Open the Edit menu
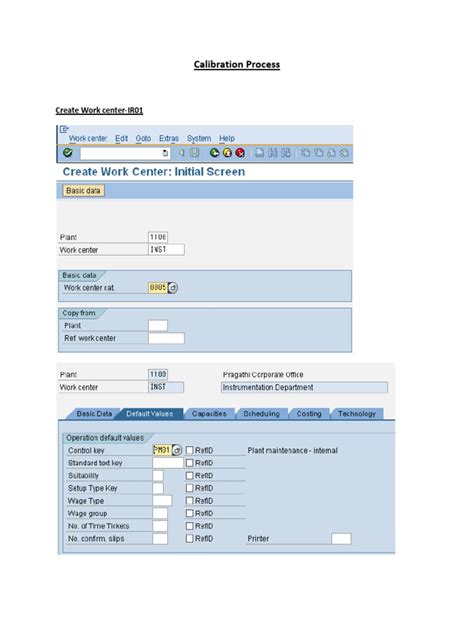Screen dimensions: 474x632 click(x=121, y=138)
